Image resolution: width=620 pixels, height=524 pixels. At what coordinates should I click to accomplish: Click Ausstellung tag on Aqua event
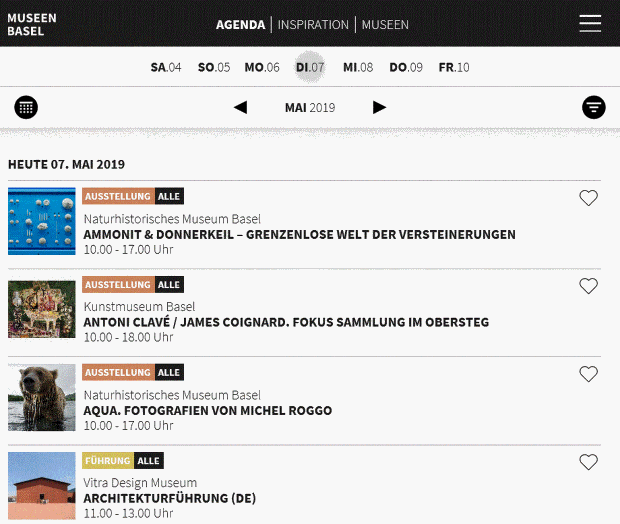coord(118,372)
